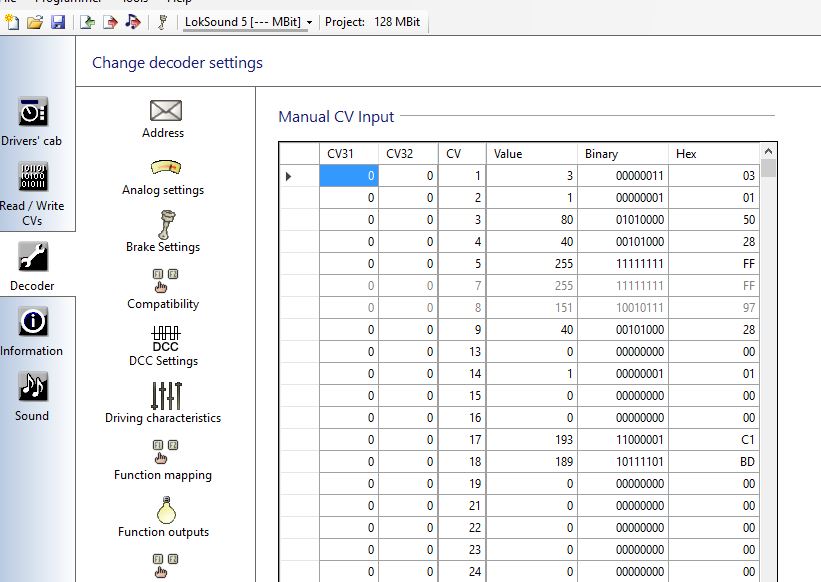Save project with the floppy disk icon

pyautogui.click(x=57, y=21)
